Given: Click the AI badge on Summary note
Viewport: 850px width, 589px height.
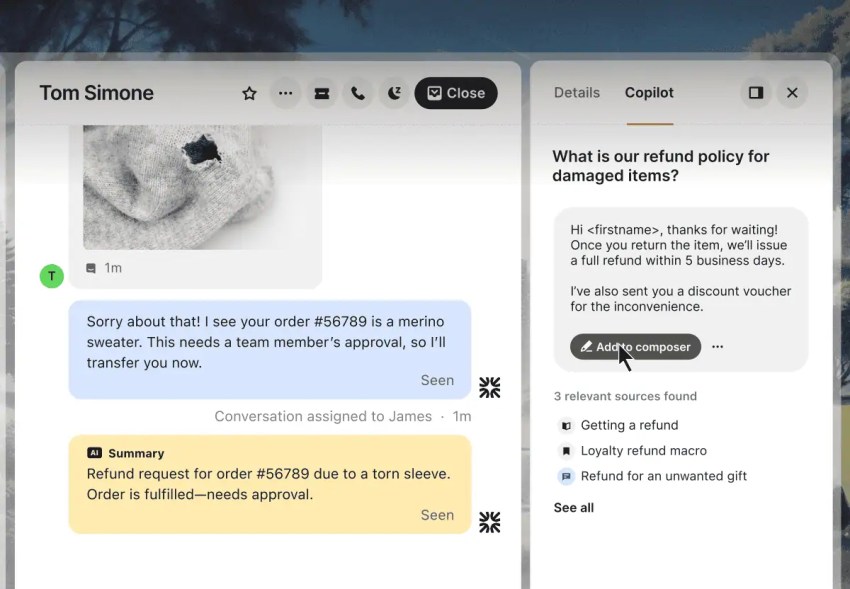Looking at the screenshot, I should pyautogui.click(x=95, y=453).
